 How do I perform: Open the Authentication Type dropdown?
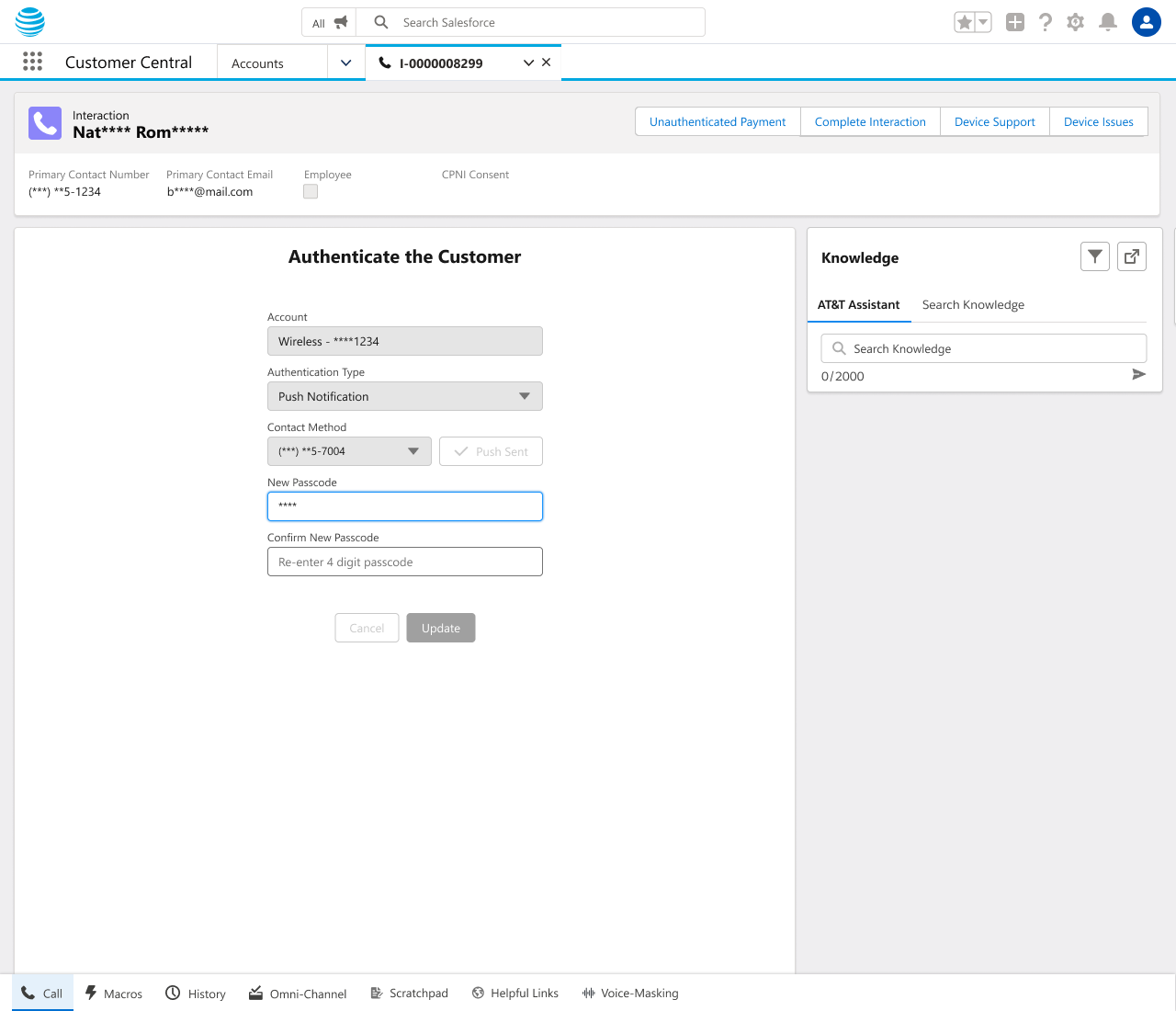405,396
